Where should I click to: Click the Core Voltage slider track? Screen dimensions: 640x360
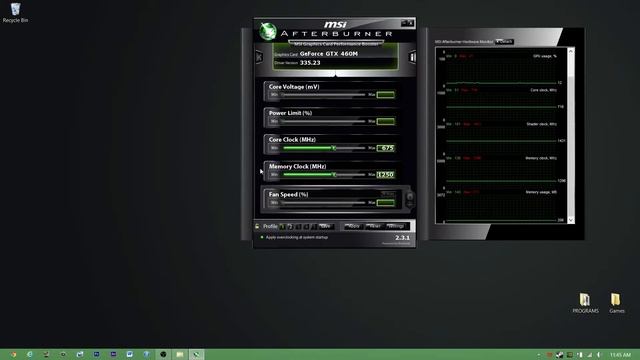[323, 95]
